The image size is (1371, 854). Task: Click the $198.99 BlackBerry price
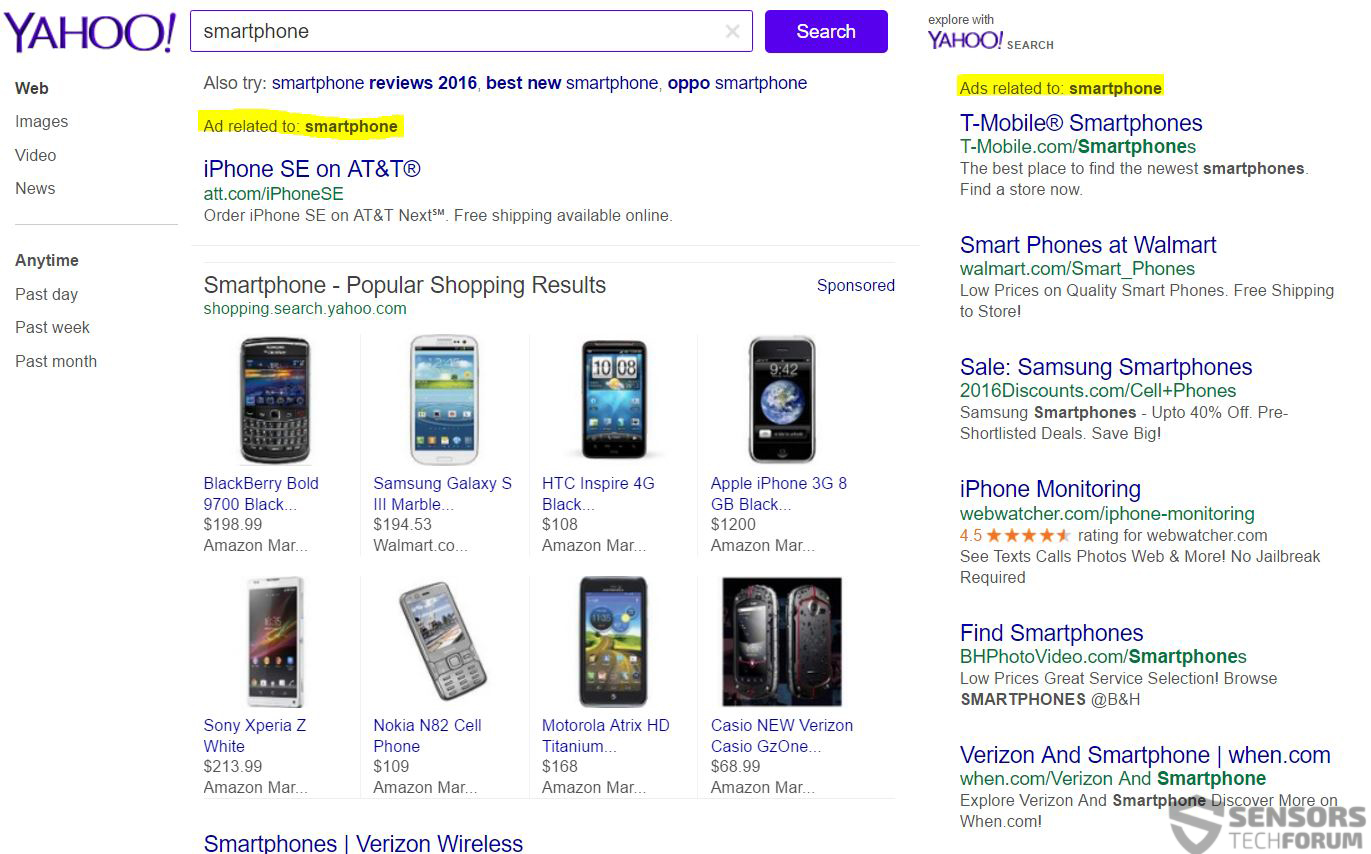(x=233, y=524)
